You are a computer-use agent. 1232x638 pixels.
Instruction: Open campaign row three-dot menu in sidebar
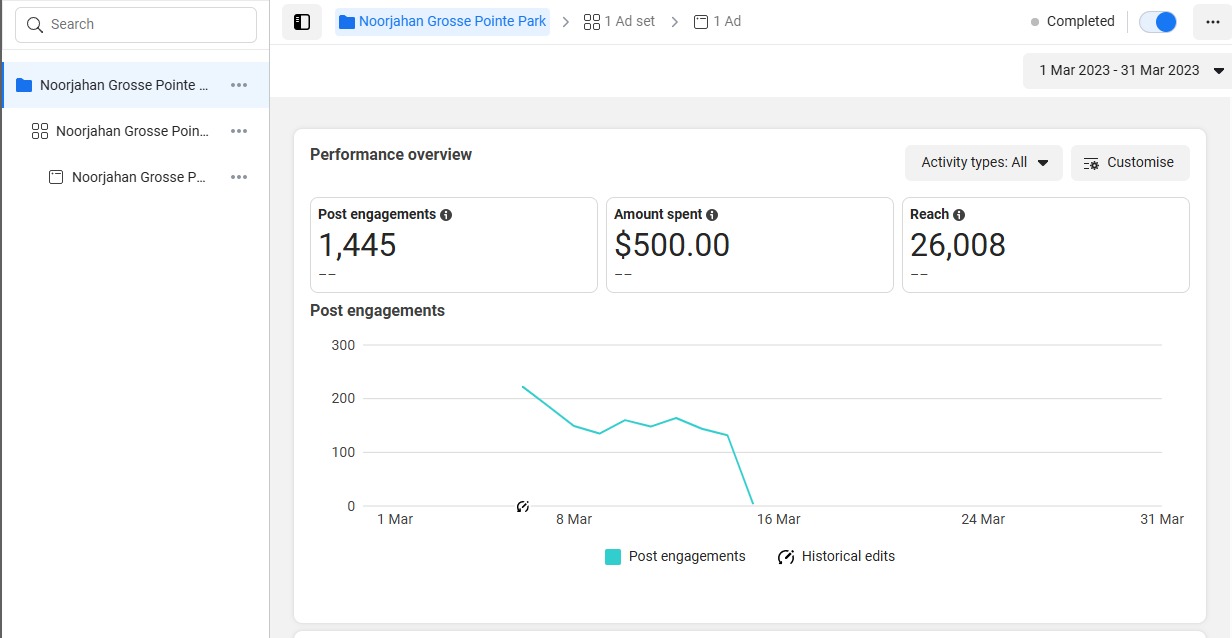[x=239, y=85]
